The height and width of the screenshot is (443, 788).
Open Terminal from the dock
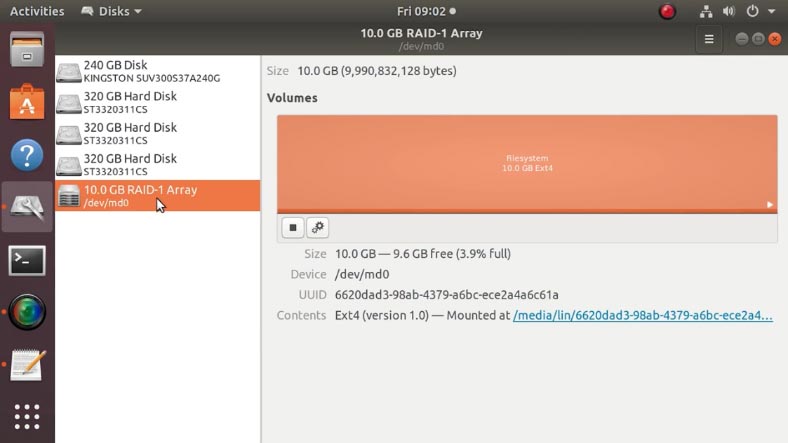[27, 261]
